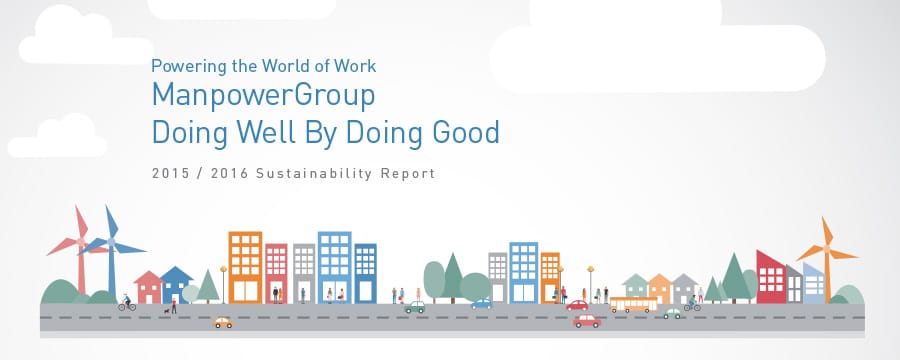Select the orange school bus on the road

[x=633, y=304]
